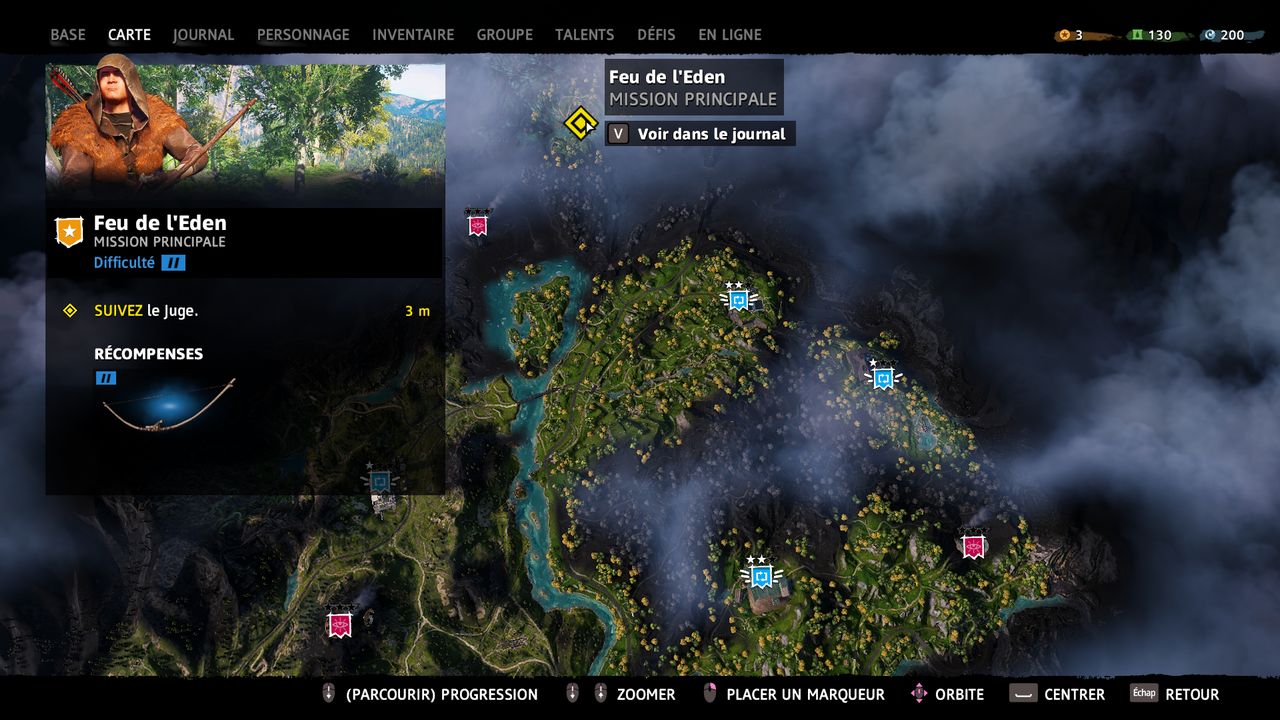Click the red enemy flag at bottom left
Screen dimensions: 1280x720
pos(340,624)
